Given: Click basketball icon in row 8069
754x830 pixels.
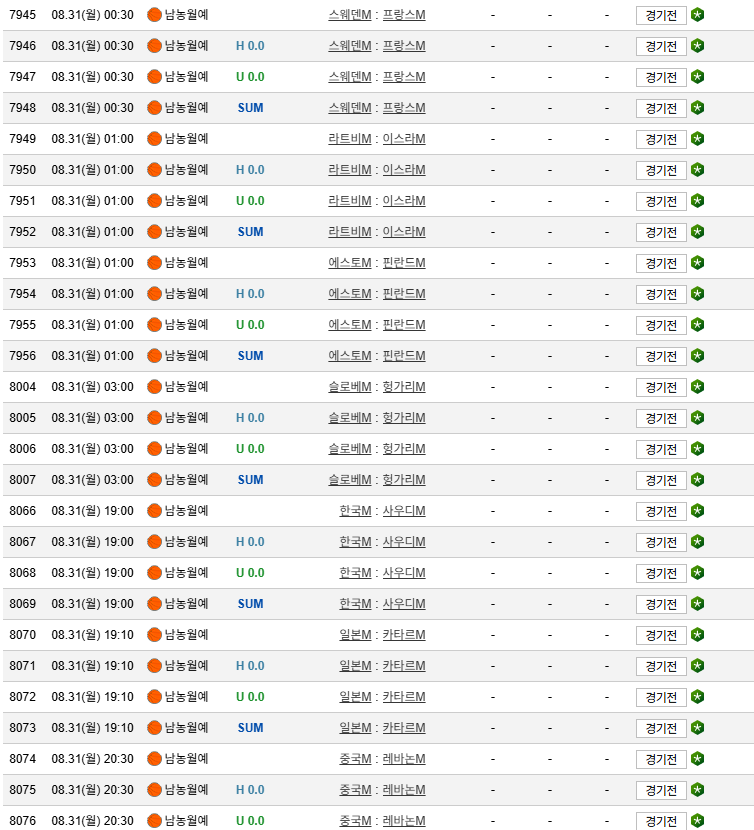Looking at the screenshot, I should point(154,604).
